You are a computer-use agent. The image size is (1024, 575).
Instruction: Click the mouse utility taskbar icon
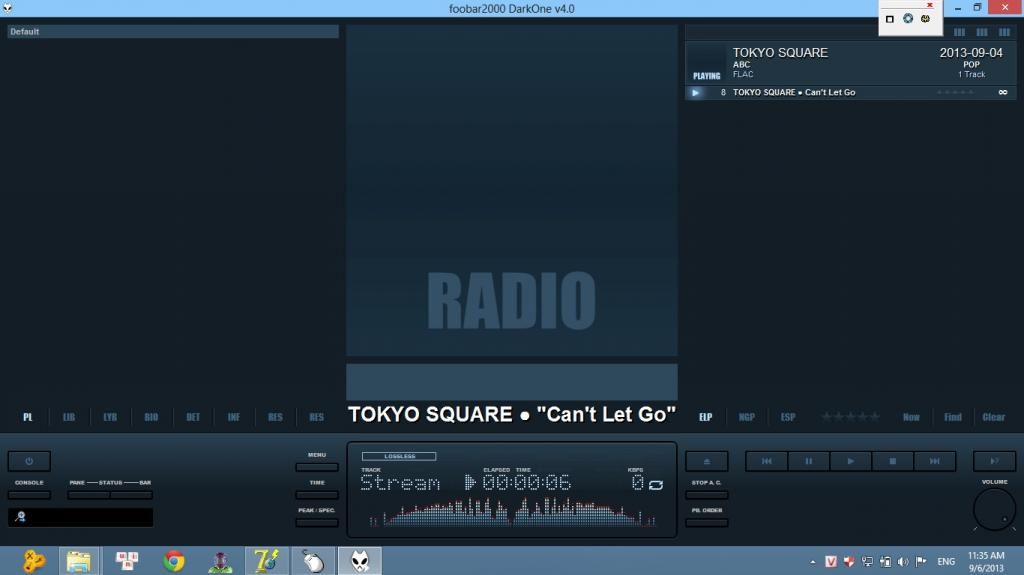point(313,561)
